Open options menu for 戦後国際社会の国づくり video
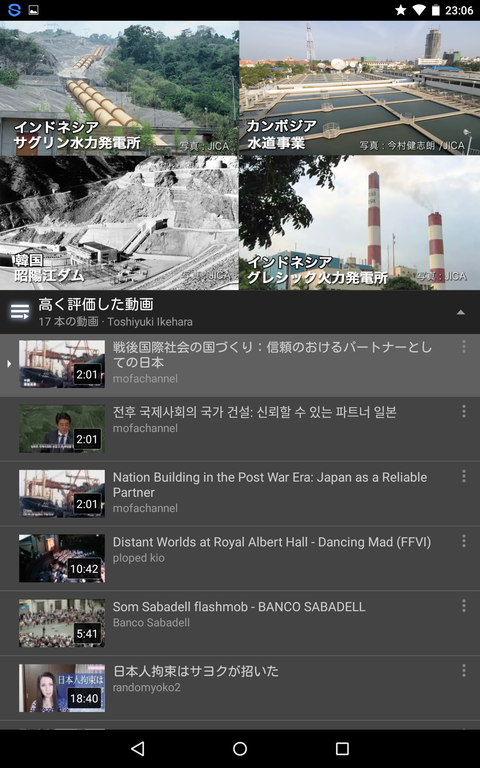This screenshot has width=480, height=768. coord(463,347)
